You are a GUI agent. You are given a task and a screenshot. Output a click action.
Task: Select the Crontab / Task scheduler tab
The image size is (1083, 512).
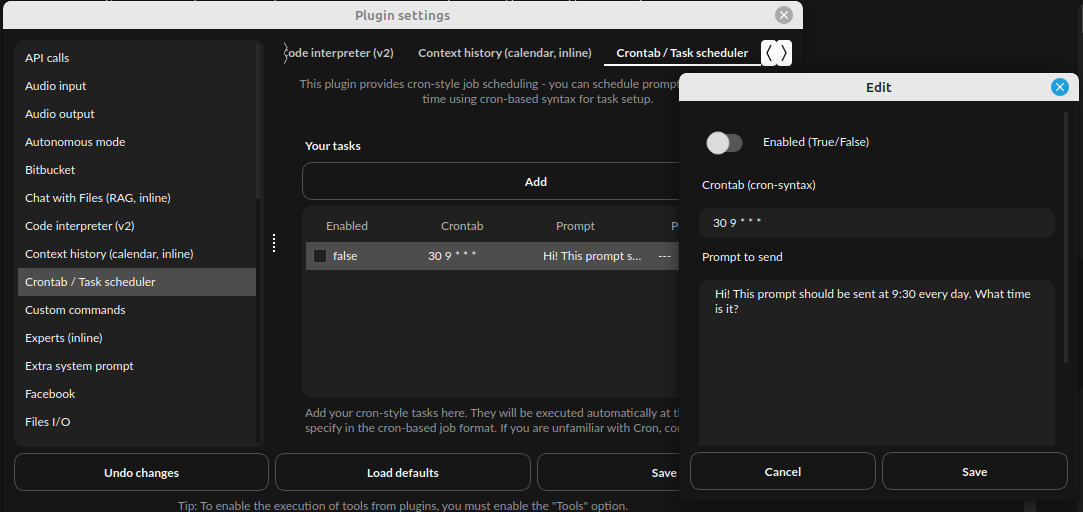[682, 53]
